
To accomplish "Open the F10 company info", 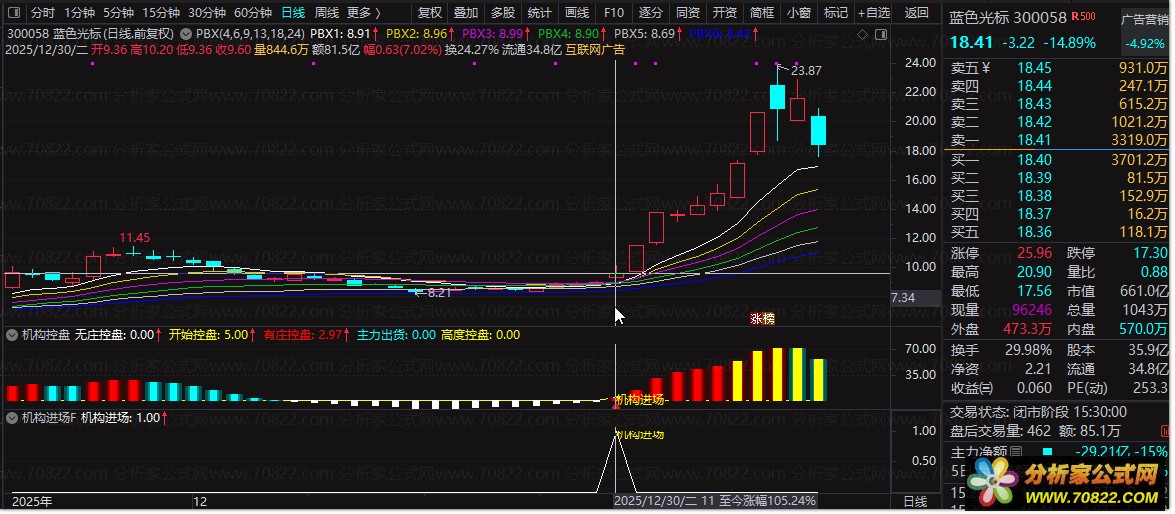I will 614,13.
